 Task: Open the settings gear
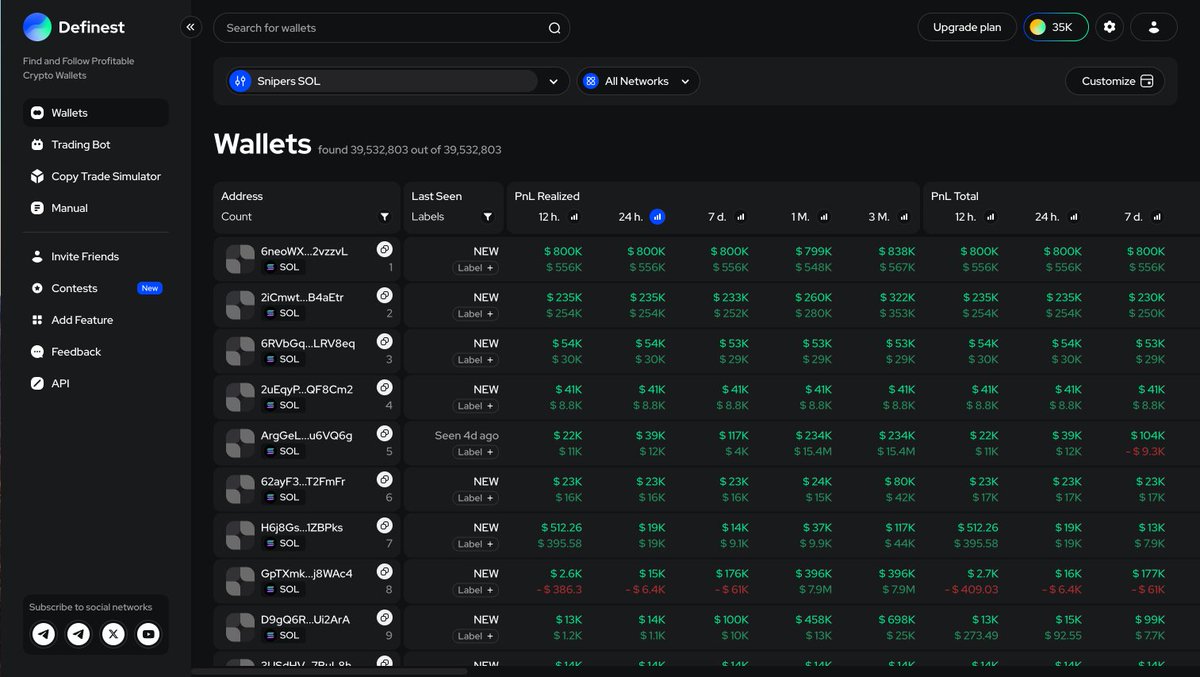point(1109,27)
